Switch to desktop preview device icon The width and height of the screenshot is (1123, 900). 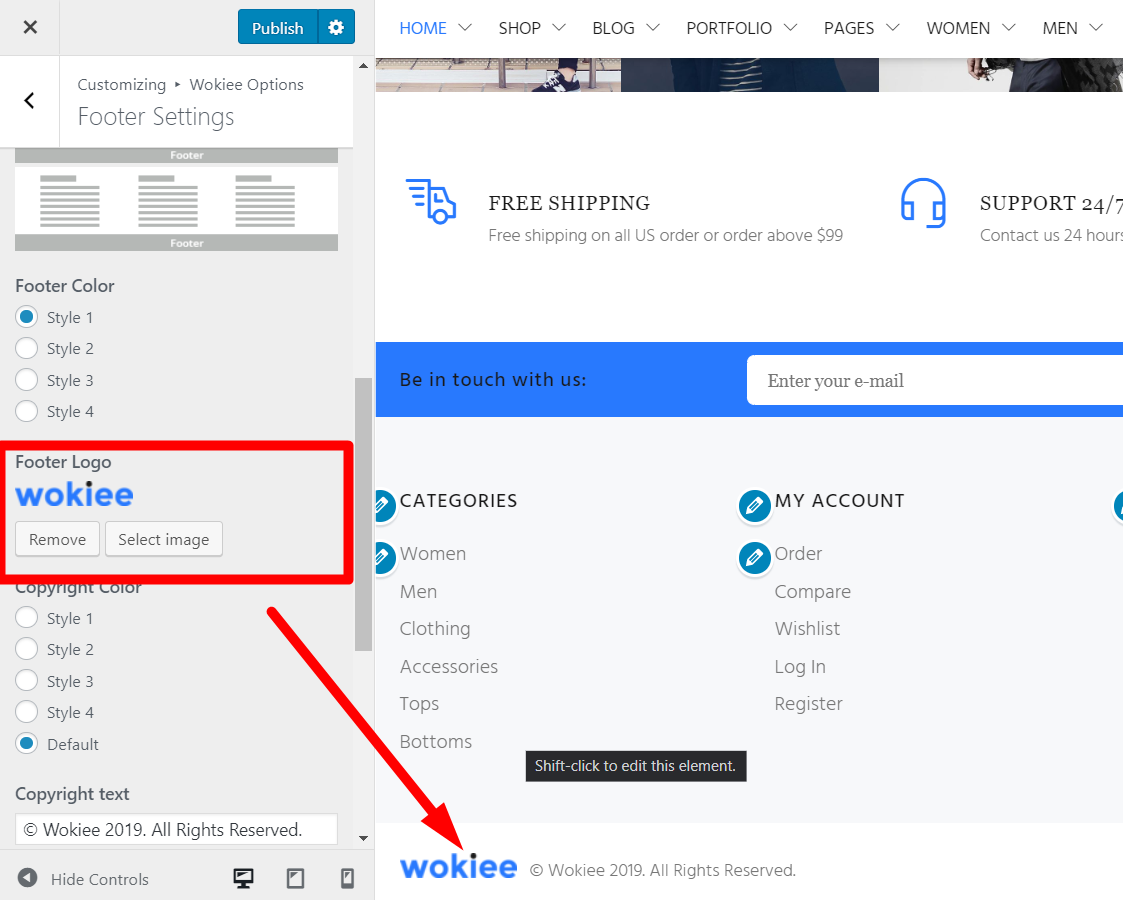(x=243, y=878)
